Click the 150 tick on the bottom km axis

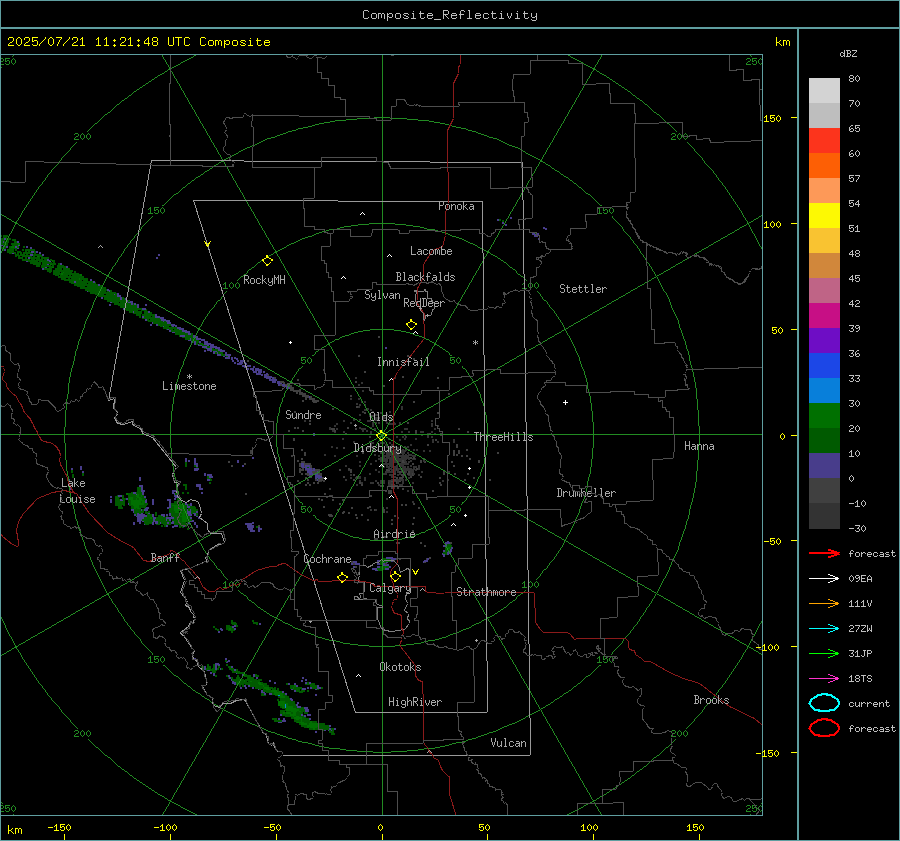695,827
